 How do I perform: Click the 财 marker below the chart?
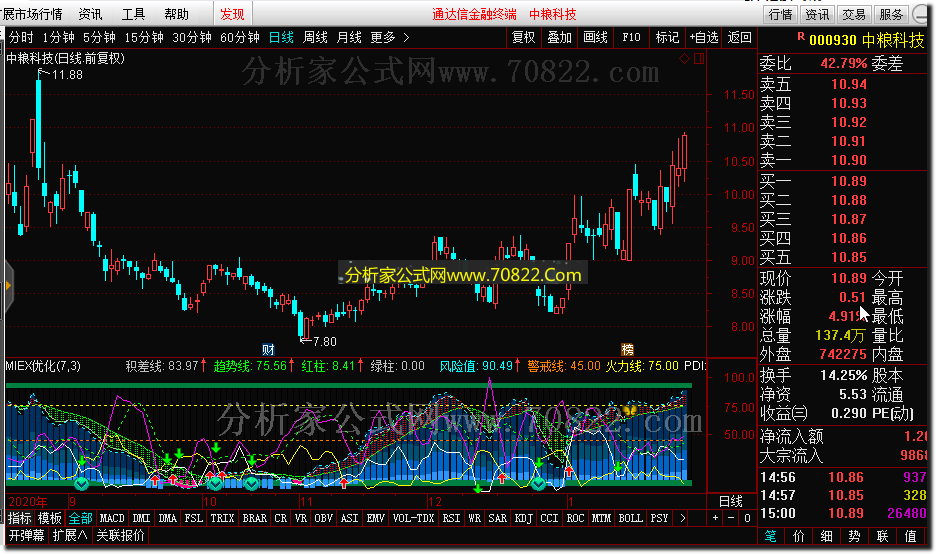pyautogui.click(x=268, y=350)
